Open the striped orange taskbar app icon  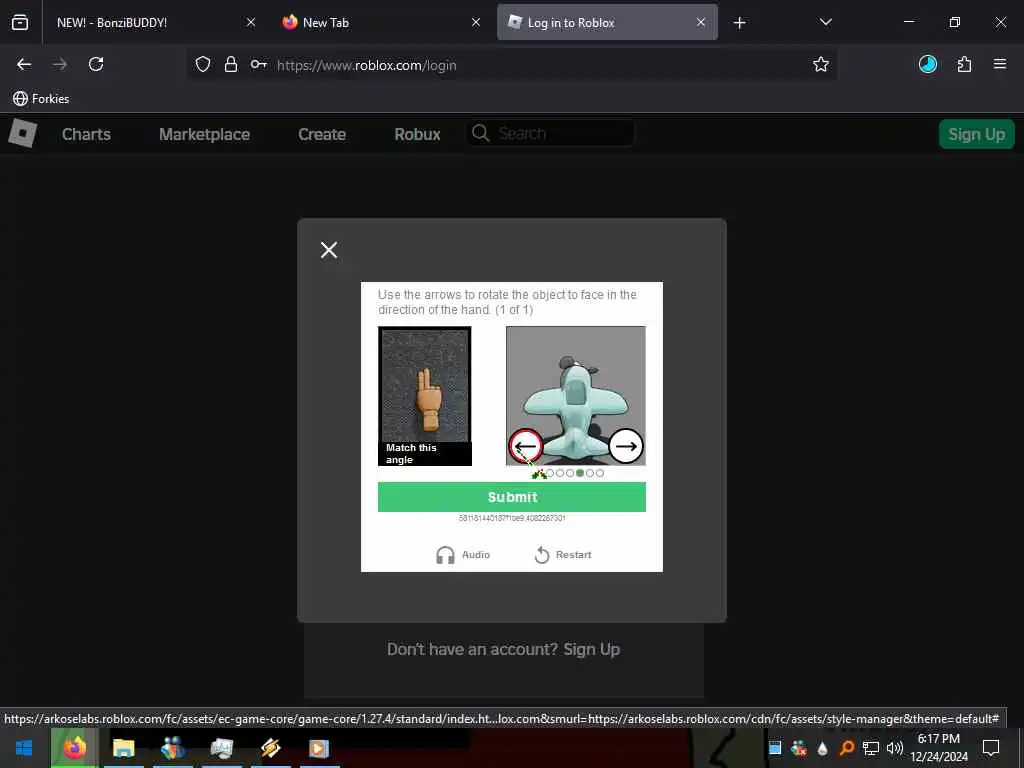tap(270, 748)
